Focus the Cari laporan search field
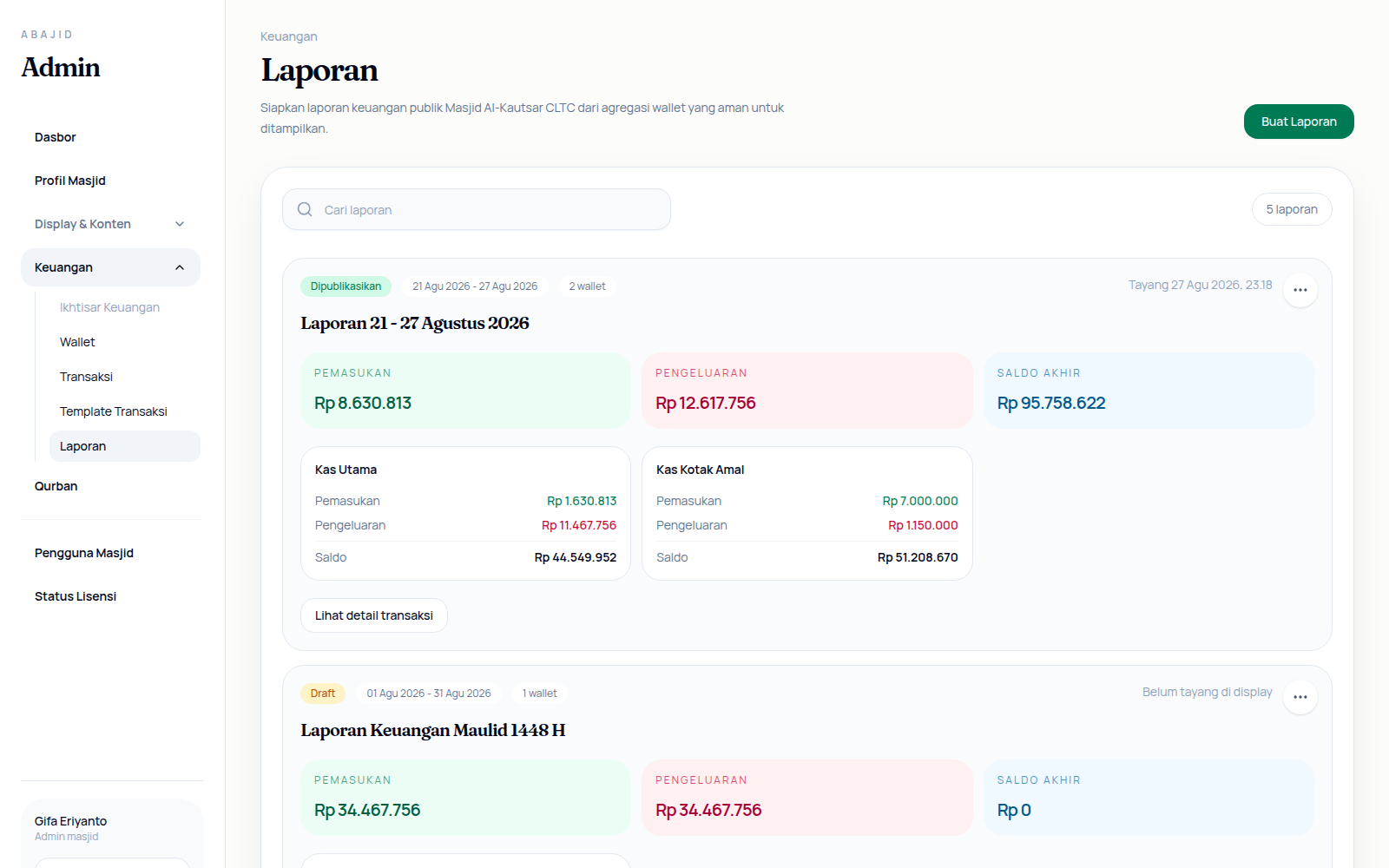The image size is (1389, 868). point(477,209)
